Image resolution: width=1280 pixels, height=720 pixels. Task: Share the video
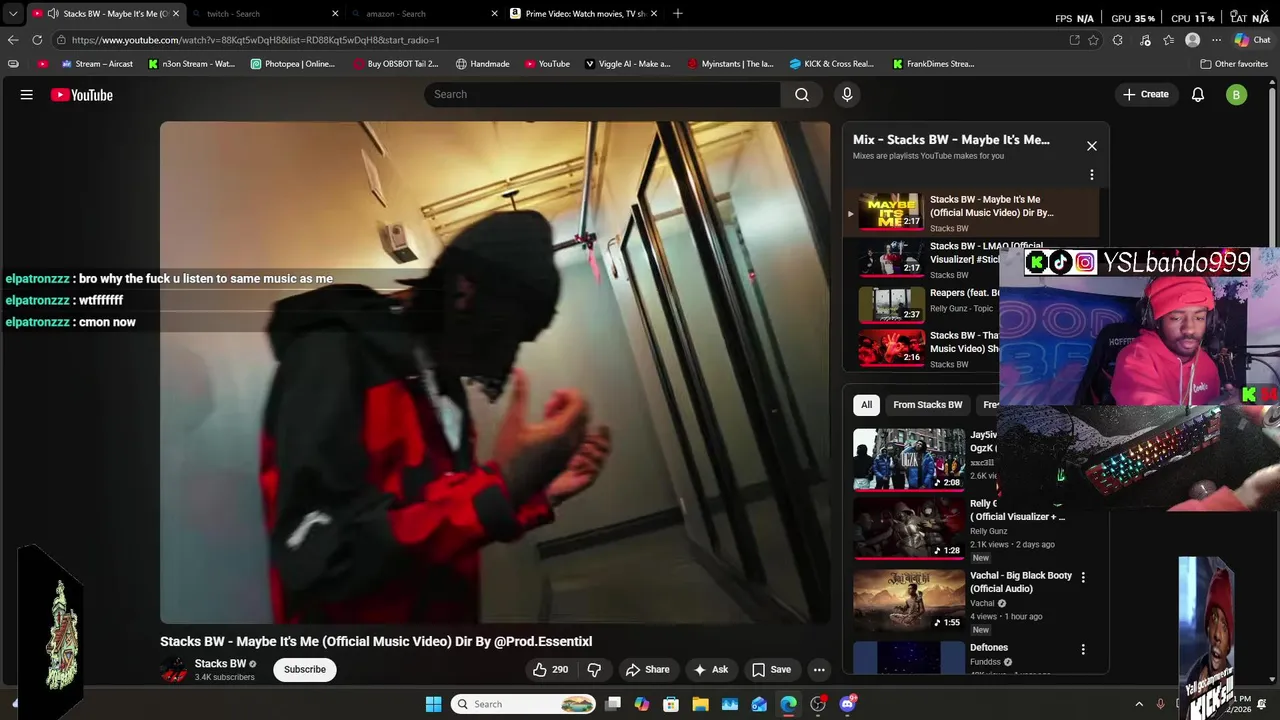pyautogui.click(x=647, y=670)
